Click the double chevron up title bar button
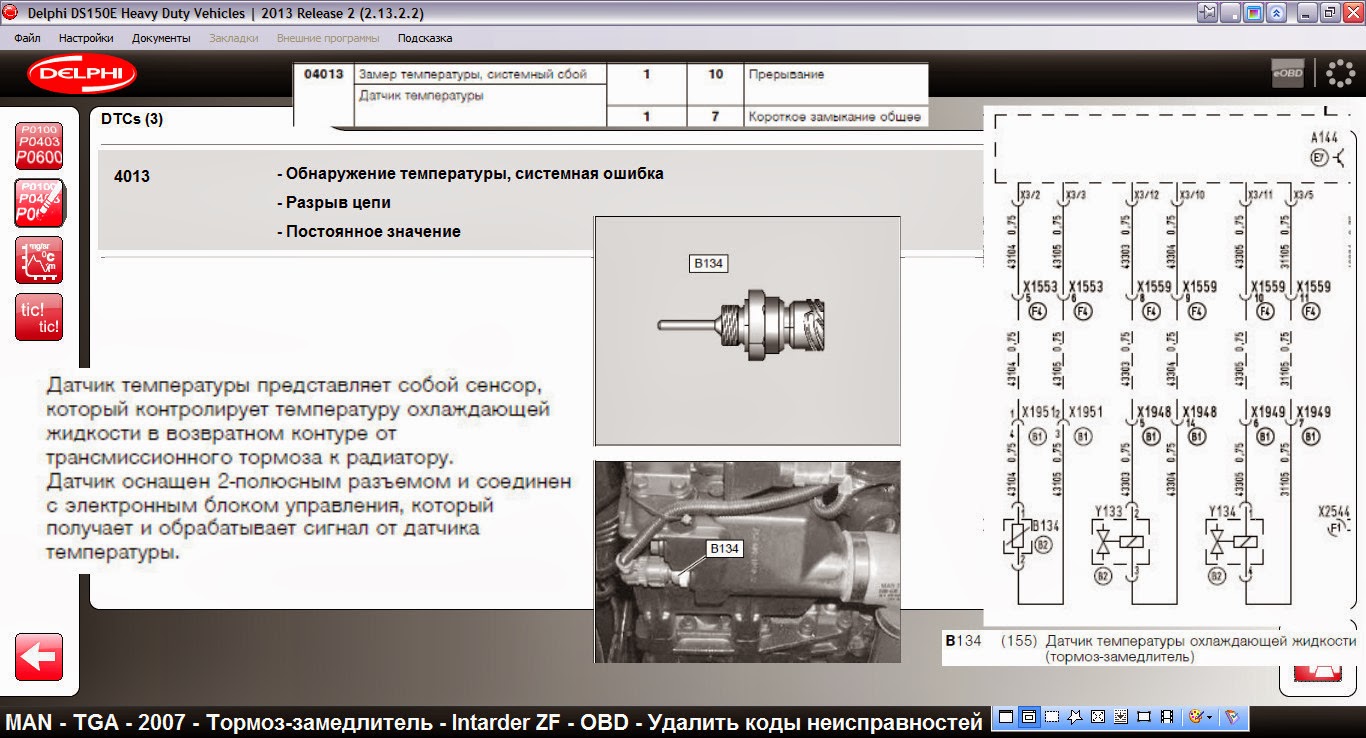1366x738 pixels. coord(1276,13)
